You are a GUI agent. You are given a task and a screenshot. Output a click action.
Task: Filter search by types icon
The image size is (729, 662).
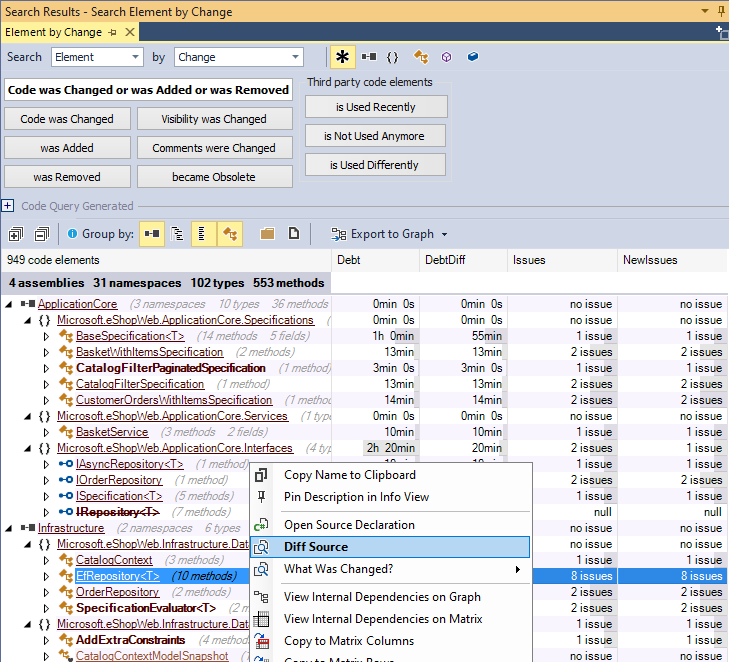click(x=421, y=57)
